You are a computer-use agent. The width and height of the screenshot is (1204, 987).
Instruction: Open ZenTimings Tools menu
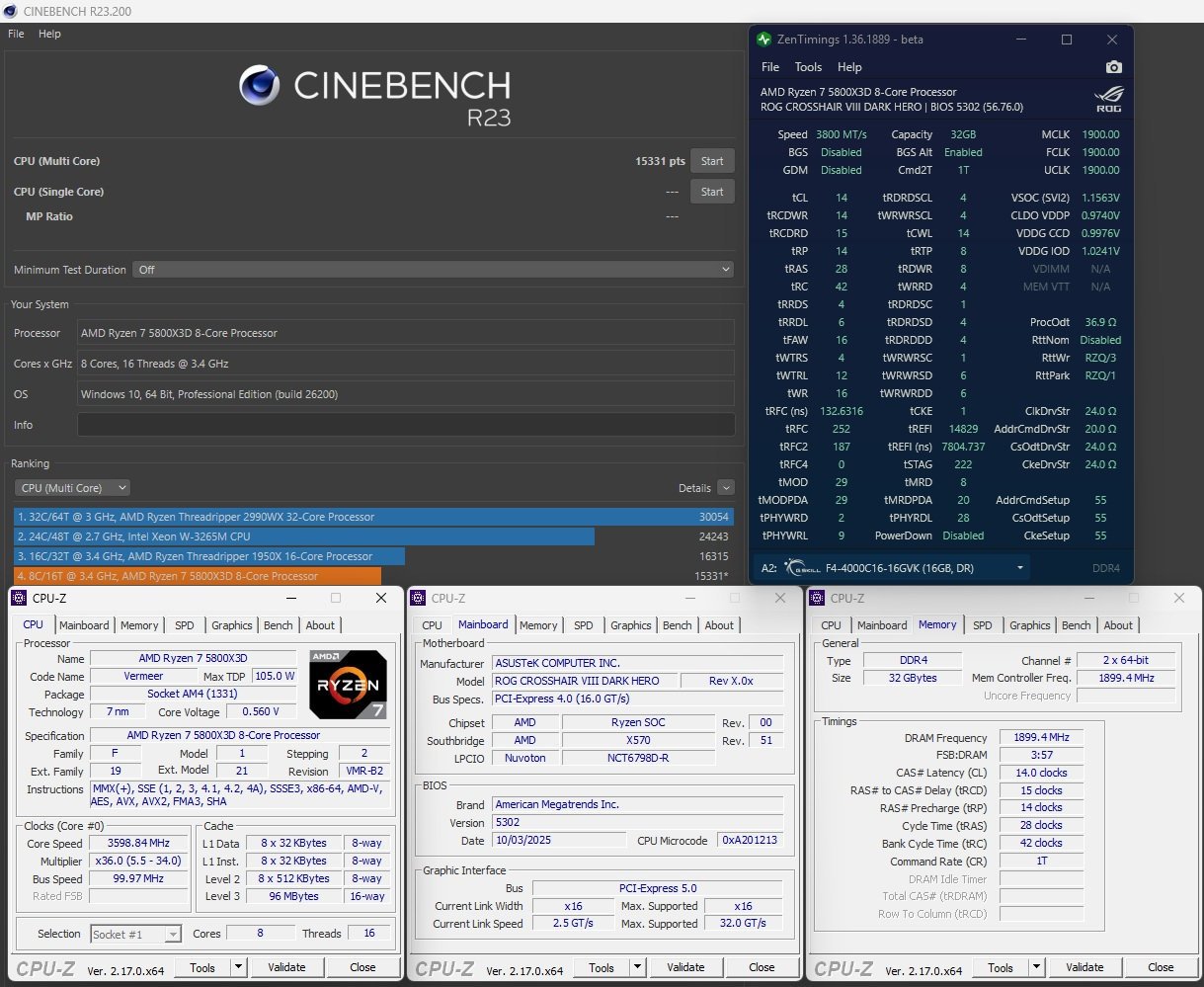808,67
